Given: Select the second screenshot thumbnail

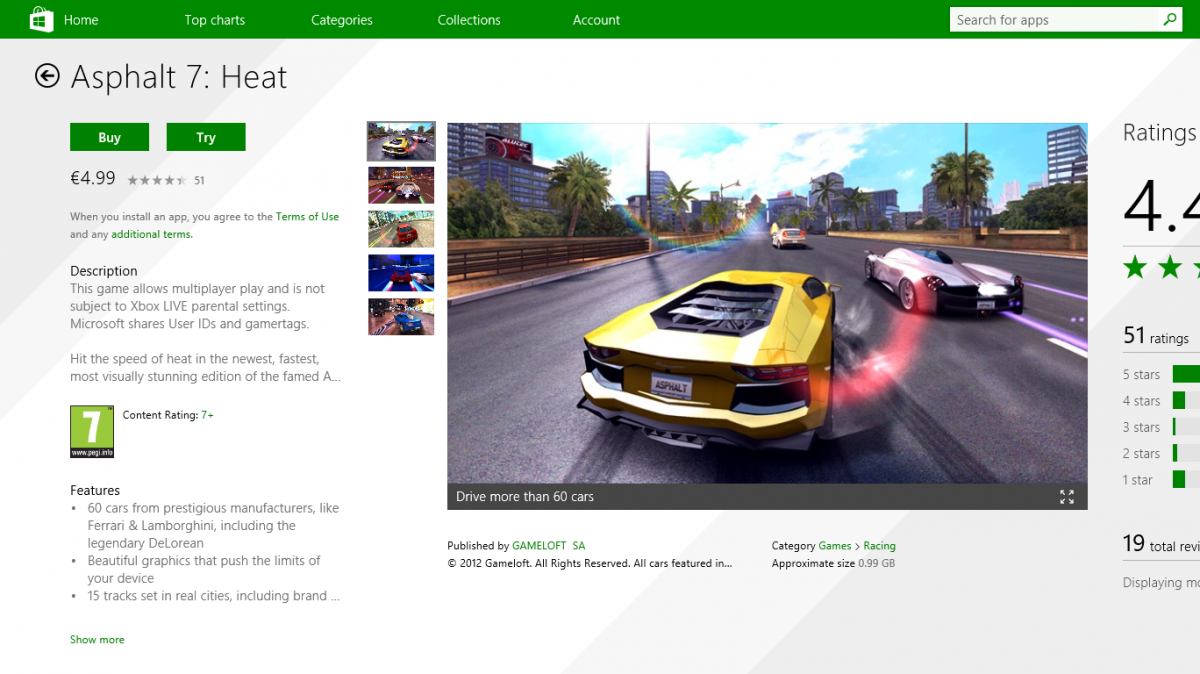Looking at the screenshot, I should 401,185.
